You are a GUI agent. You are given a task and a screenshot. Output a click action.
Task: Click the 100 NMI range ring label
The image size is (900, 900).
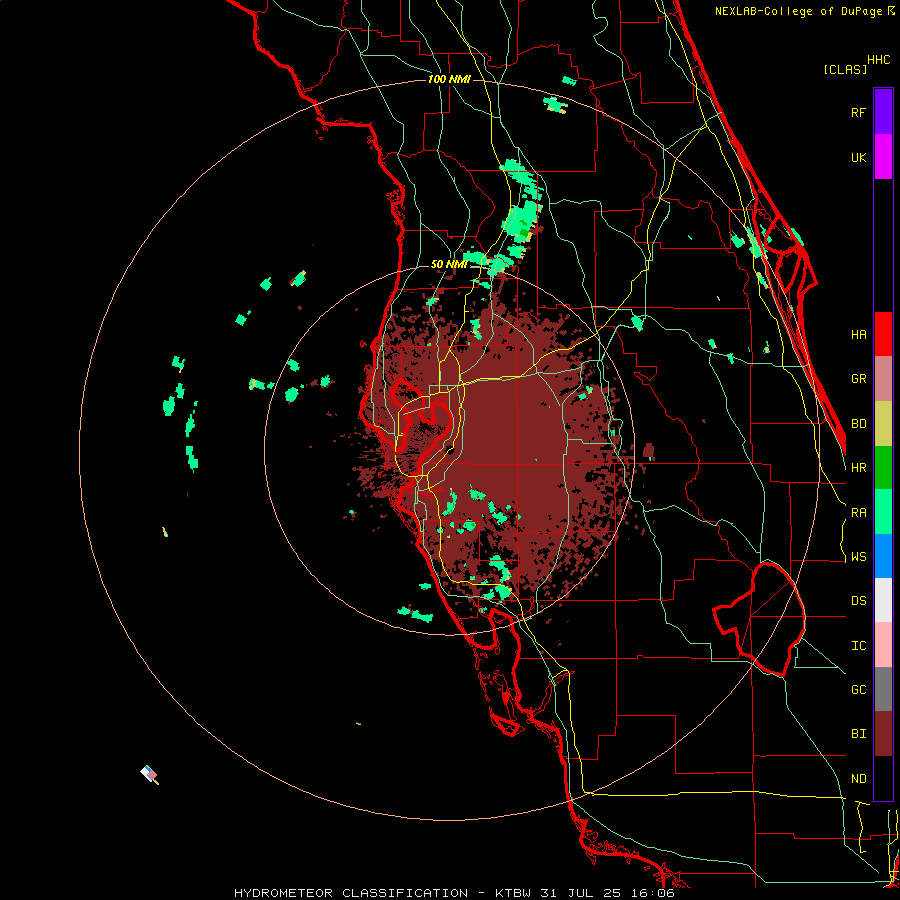449,79
